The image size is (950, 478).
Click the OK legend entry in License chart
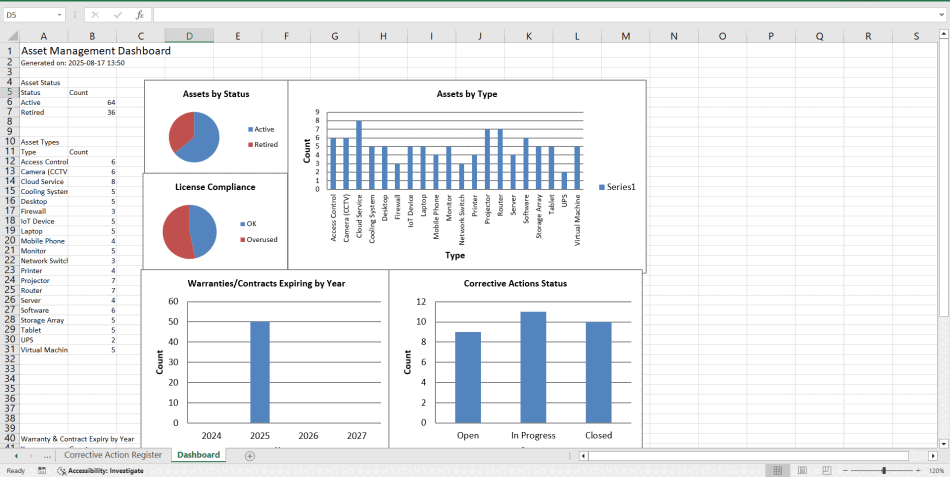(248, 224)
